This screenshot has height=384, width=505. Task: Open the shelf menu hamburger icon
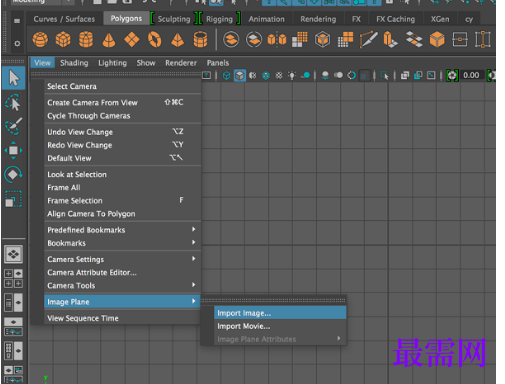[17, 21]
